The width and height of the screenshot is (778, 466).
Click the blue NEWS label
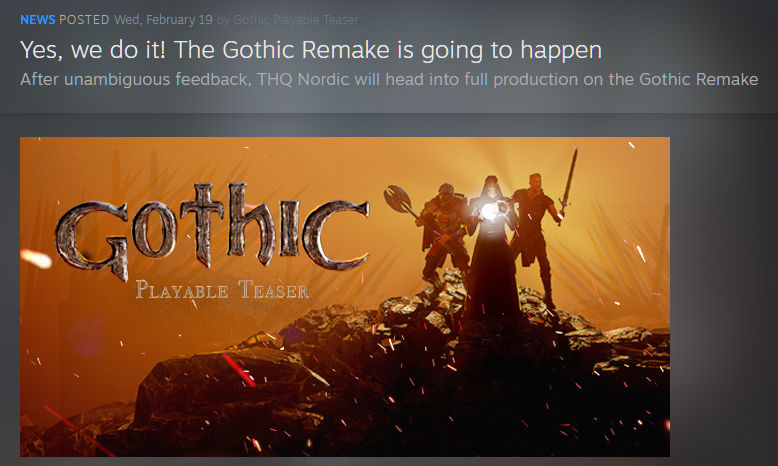(37, 20)
